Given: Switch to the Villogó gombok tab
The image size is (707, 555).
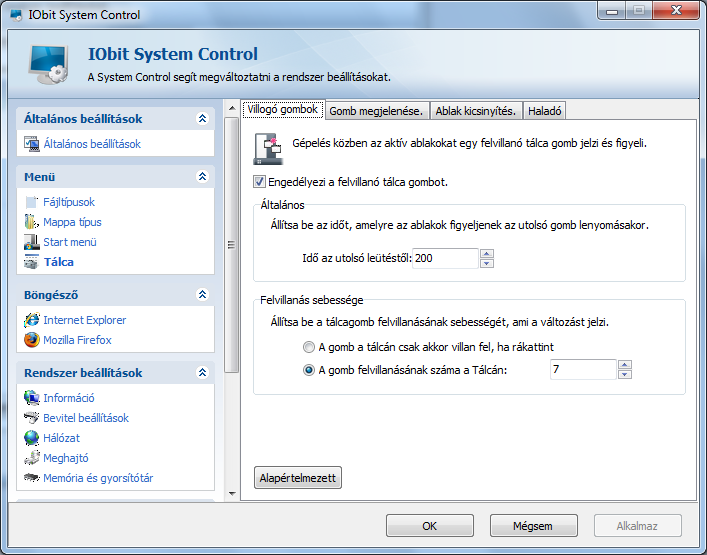Looking at the screenshot, I should (283, 110).
